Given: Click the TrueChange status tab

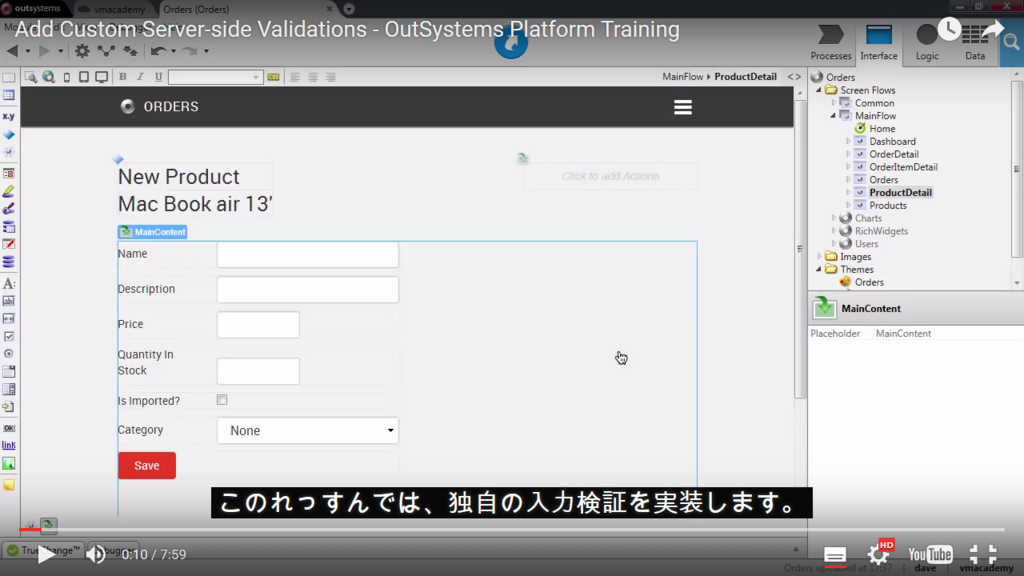Looking at the screenshot, I should [x=43, y=551].
